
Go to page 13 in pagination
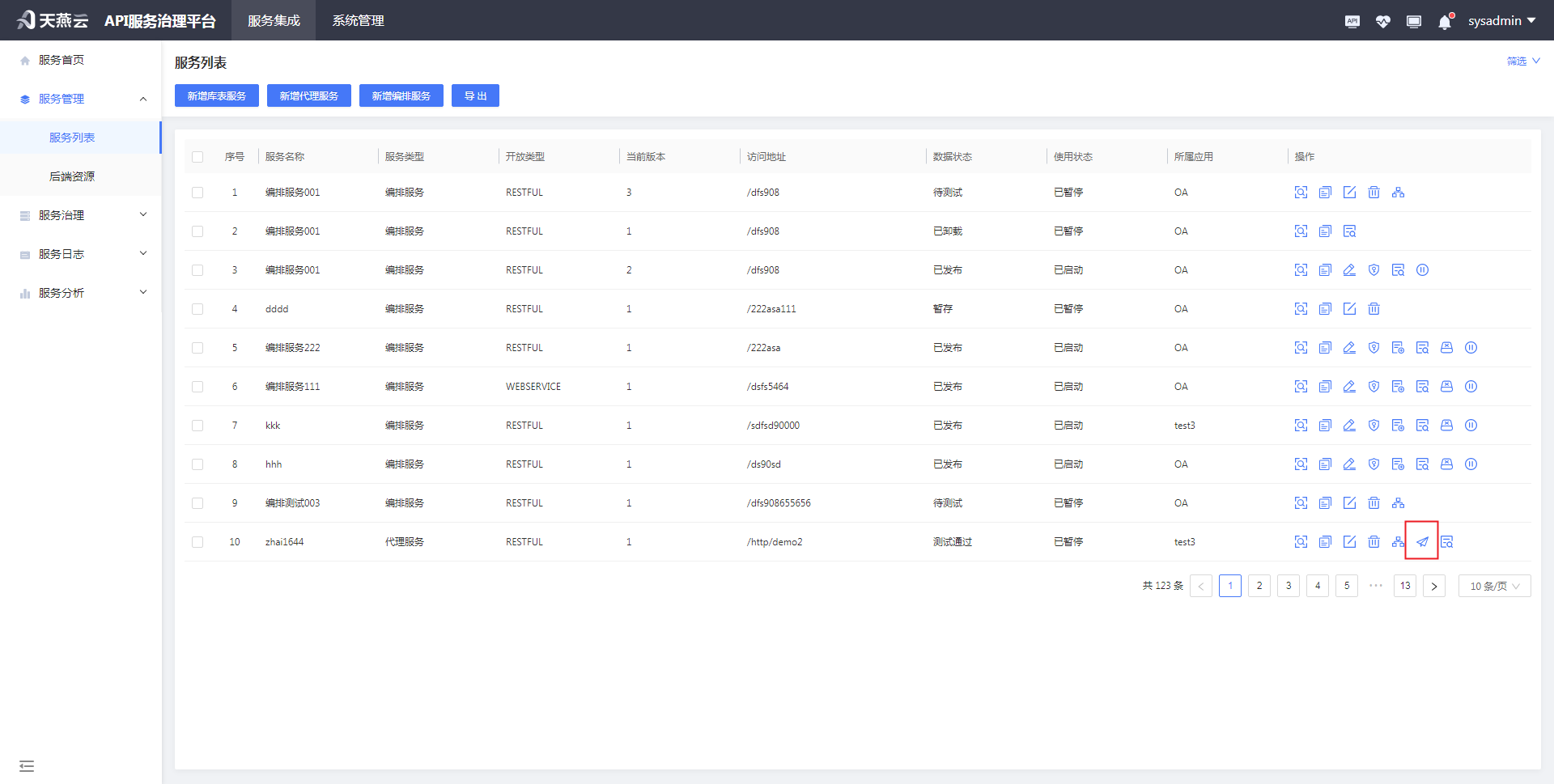[1404, 586]
